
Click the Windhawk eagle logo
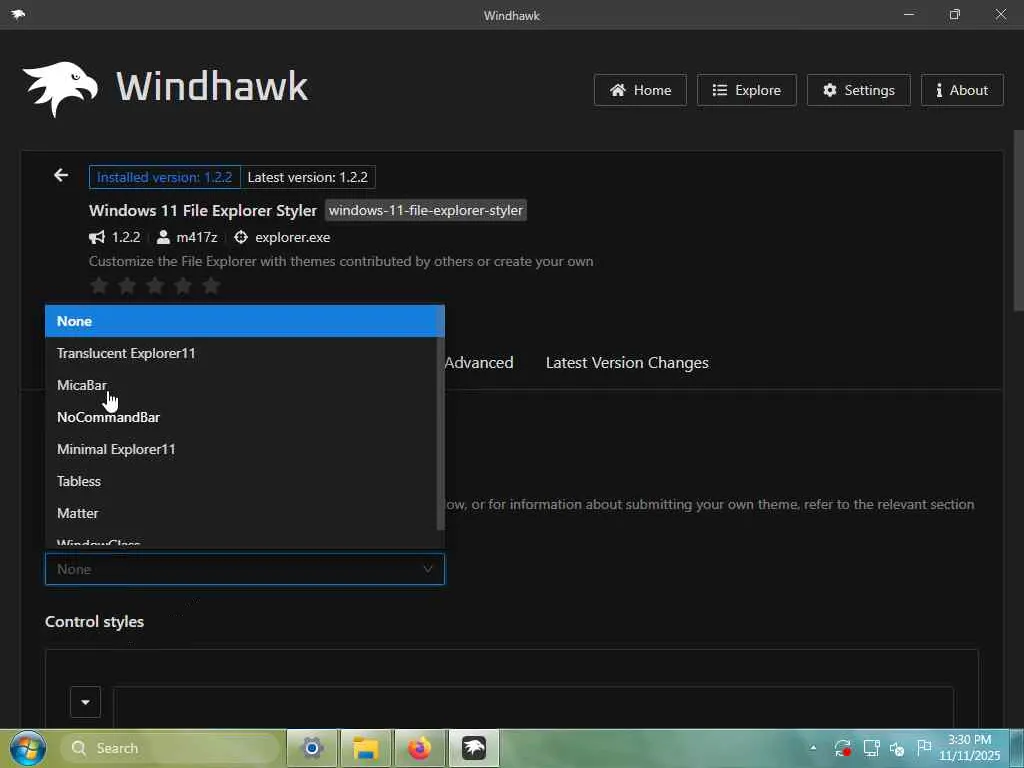(60, 89)
